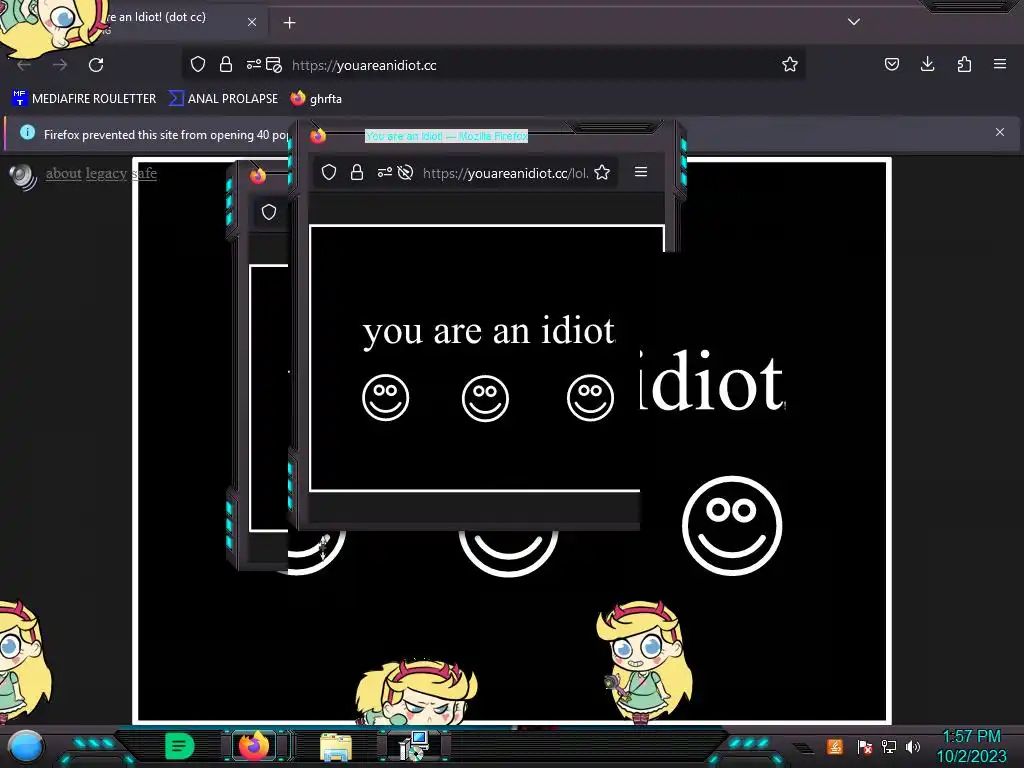Dismiss the pop-up blocked notification bar

1000,132
